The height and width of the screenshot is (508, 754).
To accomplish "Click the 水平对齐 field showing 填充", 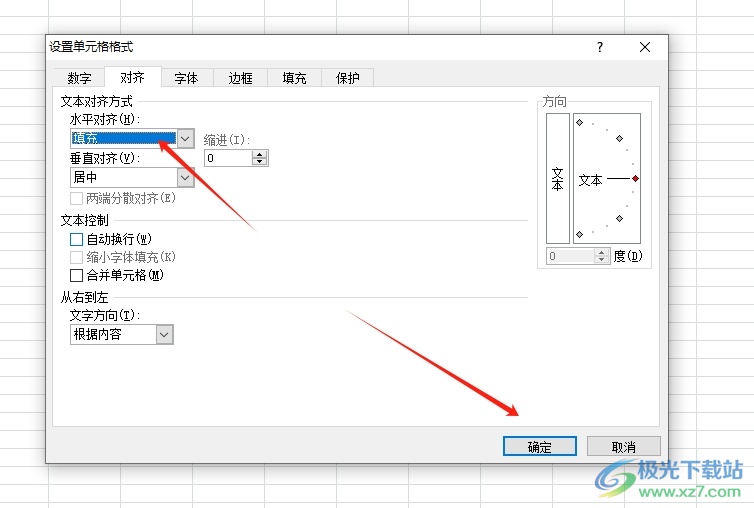I will pyautogui.click(x=124, y=139).
